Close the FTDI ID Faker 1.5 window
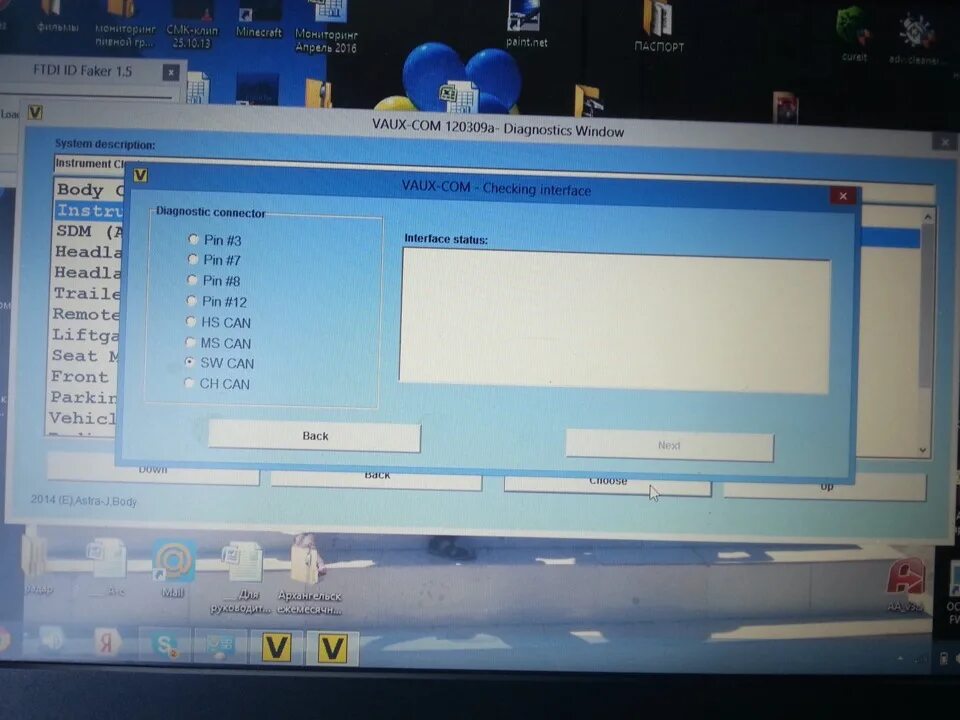This screenshot has height=720, width=960. (171, 73)
